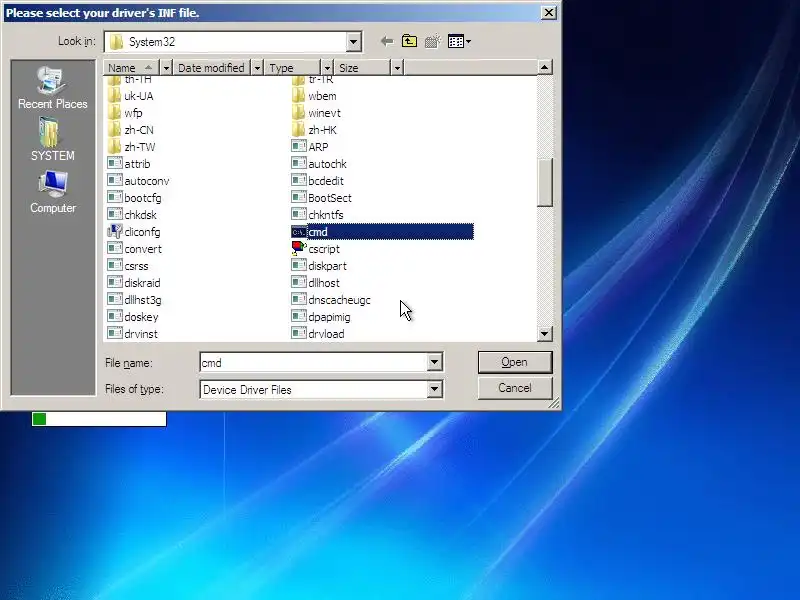Select the uk-UA folder icon

[115, 96]
